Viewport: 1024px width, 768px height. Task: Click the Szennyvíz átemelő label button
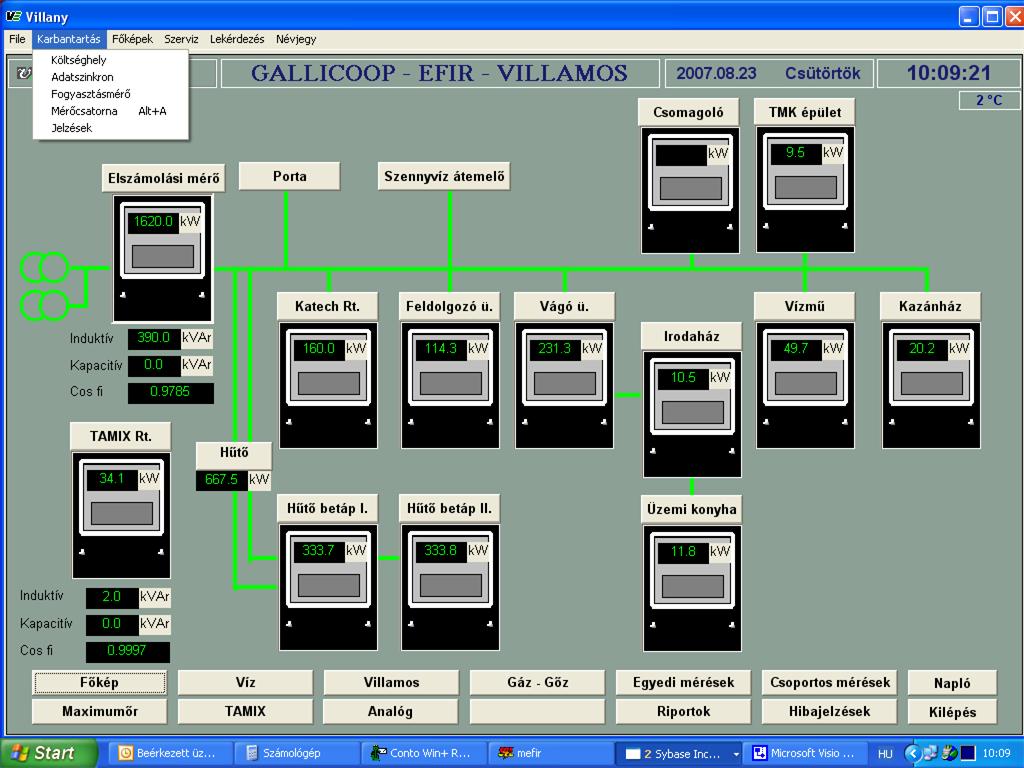[446, 177]
